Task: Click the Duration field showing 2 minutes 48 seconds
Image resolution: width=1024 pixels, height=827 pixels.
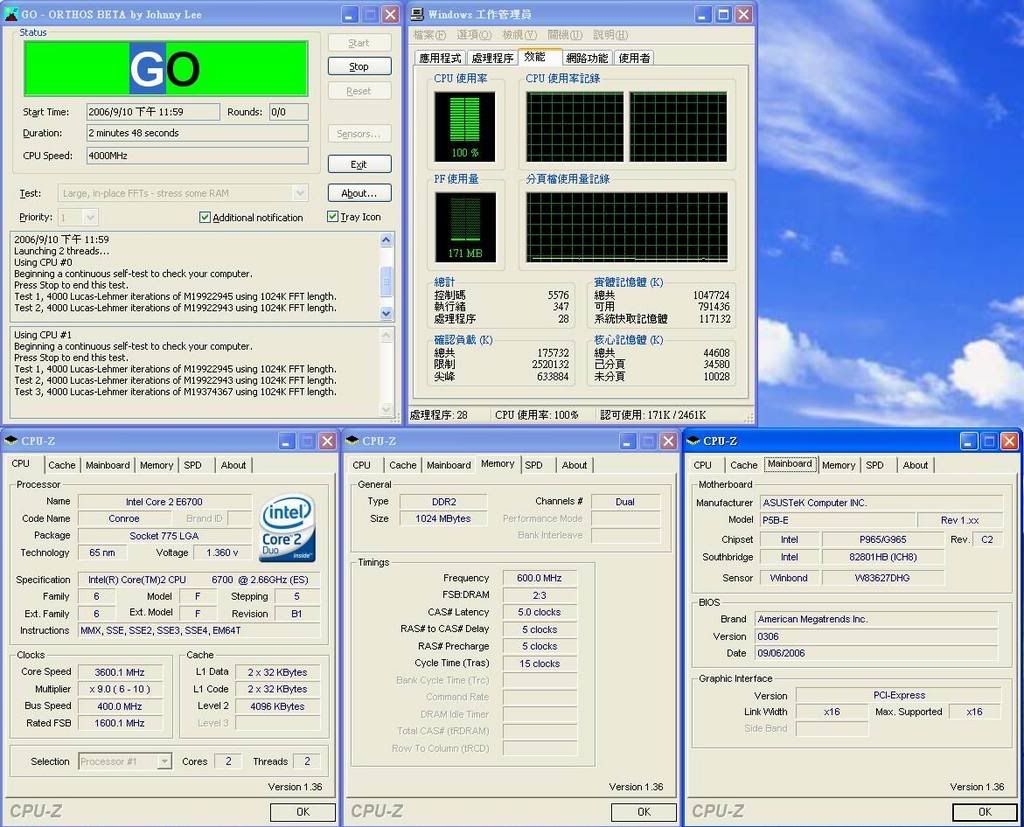Action: 197,133
